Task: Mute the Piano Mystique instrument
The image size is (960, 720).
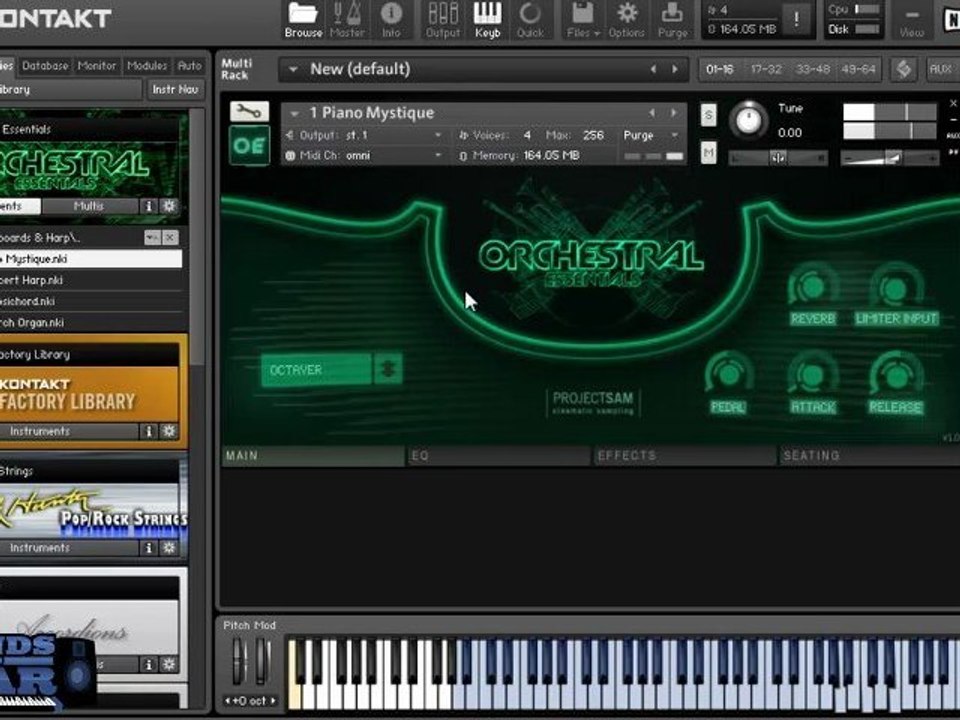Action: pyautogui.click(x=708, y=152)
